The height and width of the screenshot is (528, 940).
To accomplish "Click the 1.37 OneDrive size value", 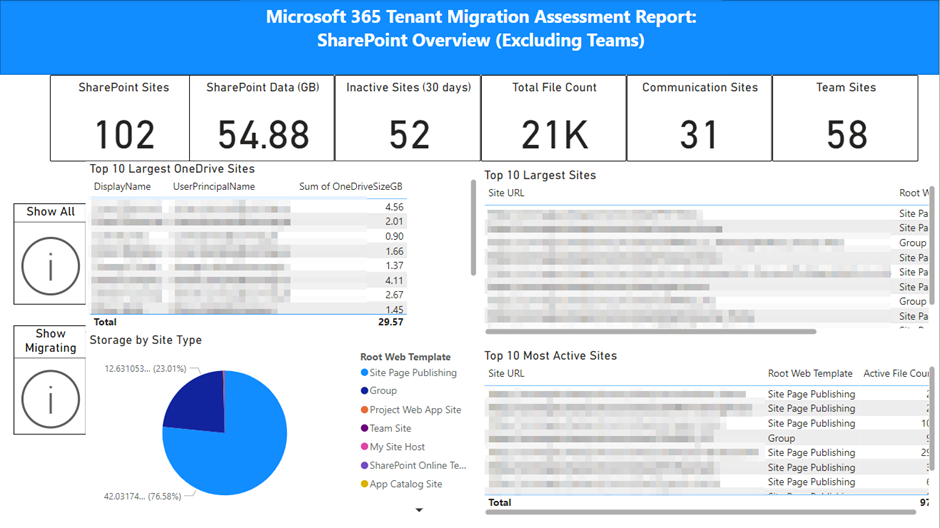I will coord(394,266).
